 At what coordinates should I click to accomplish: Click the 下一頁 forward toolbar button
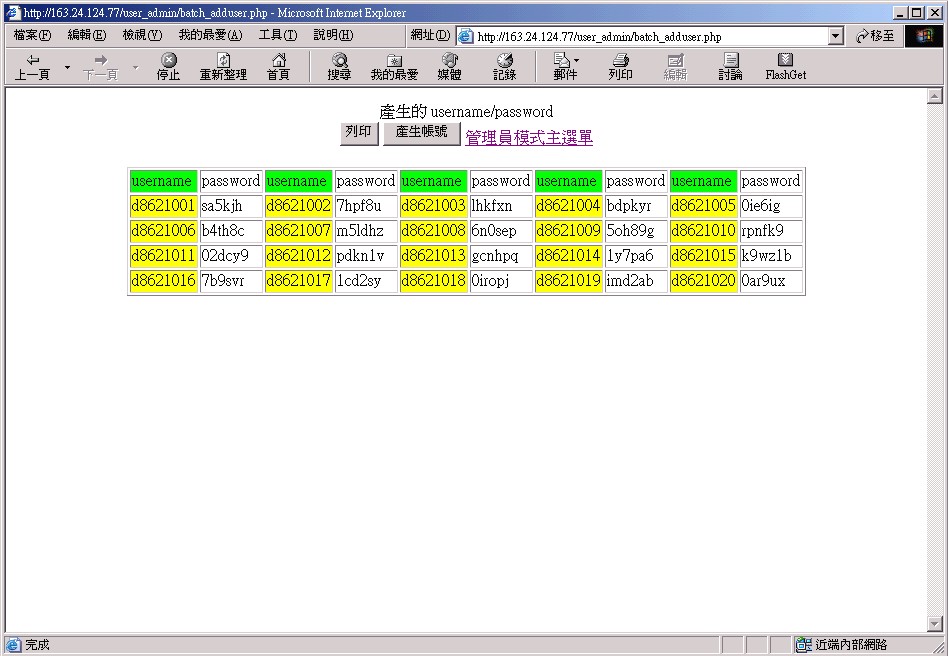[x=100, y=67]
